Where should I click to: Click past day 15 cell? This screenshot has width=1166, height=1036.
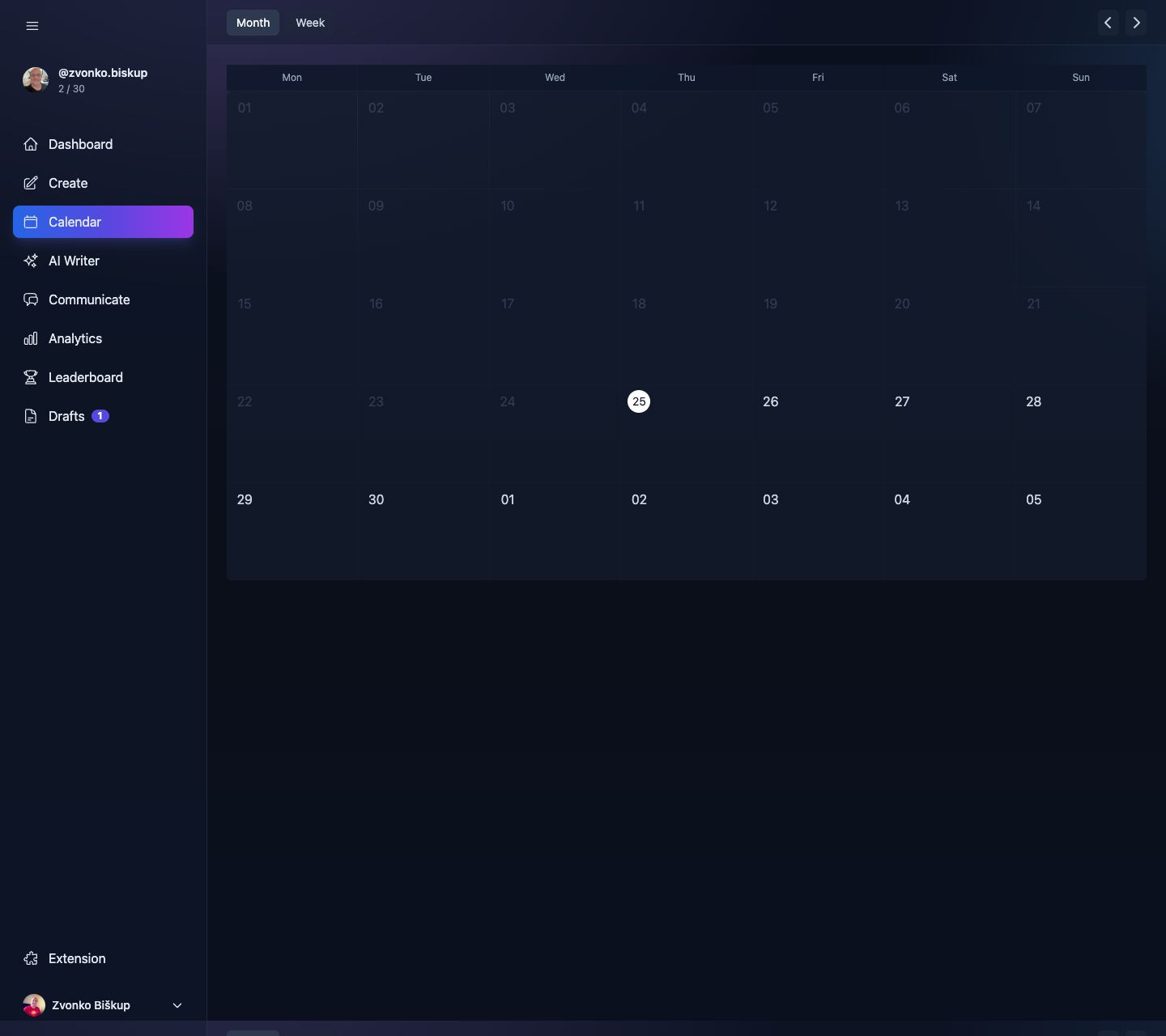click(292, 336)
